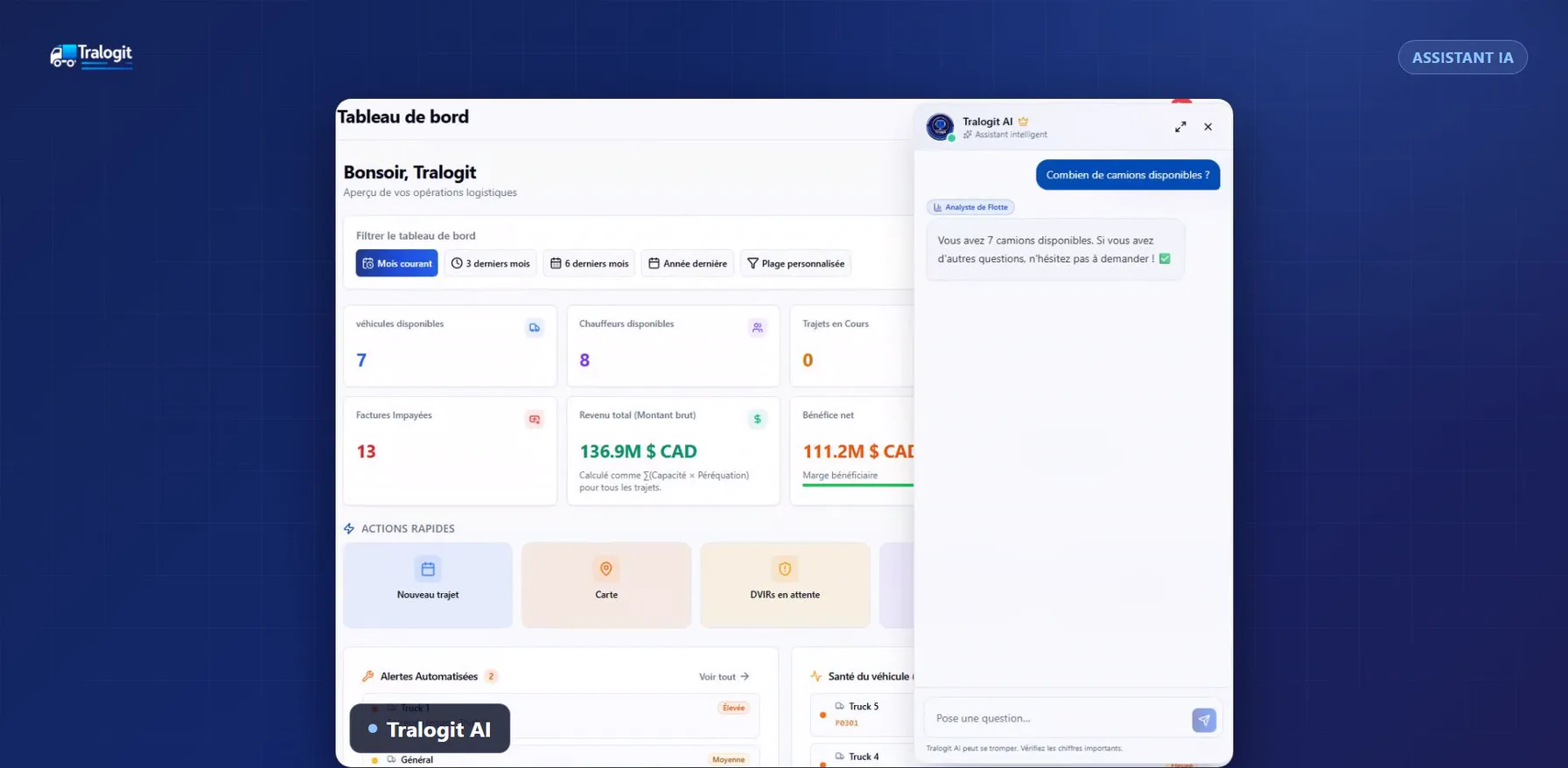1568x768 pixels.
Task: Click the people icon in Chauffeurs disponibles card
Action: (x=758, y=328)
